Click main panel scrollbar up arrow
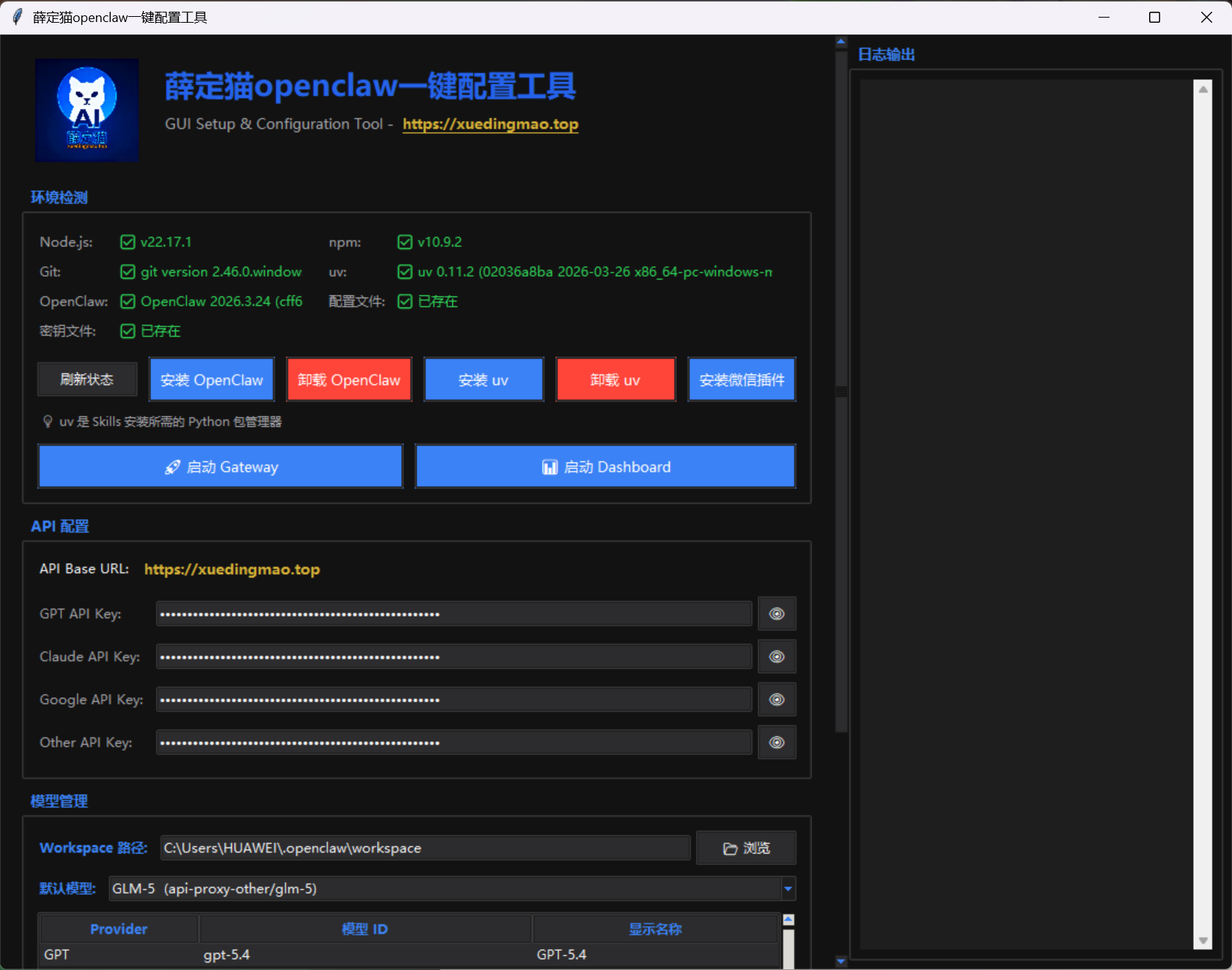The height and width of the screenshot is (970, 1232). click(x=841, y=42)
